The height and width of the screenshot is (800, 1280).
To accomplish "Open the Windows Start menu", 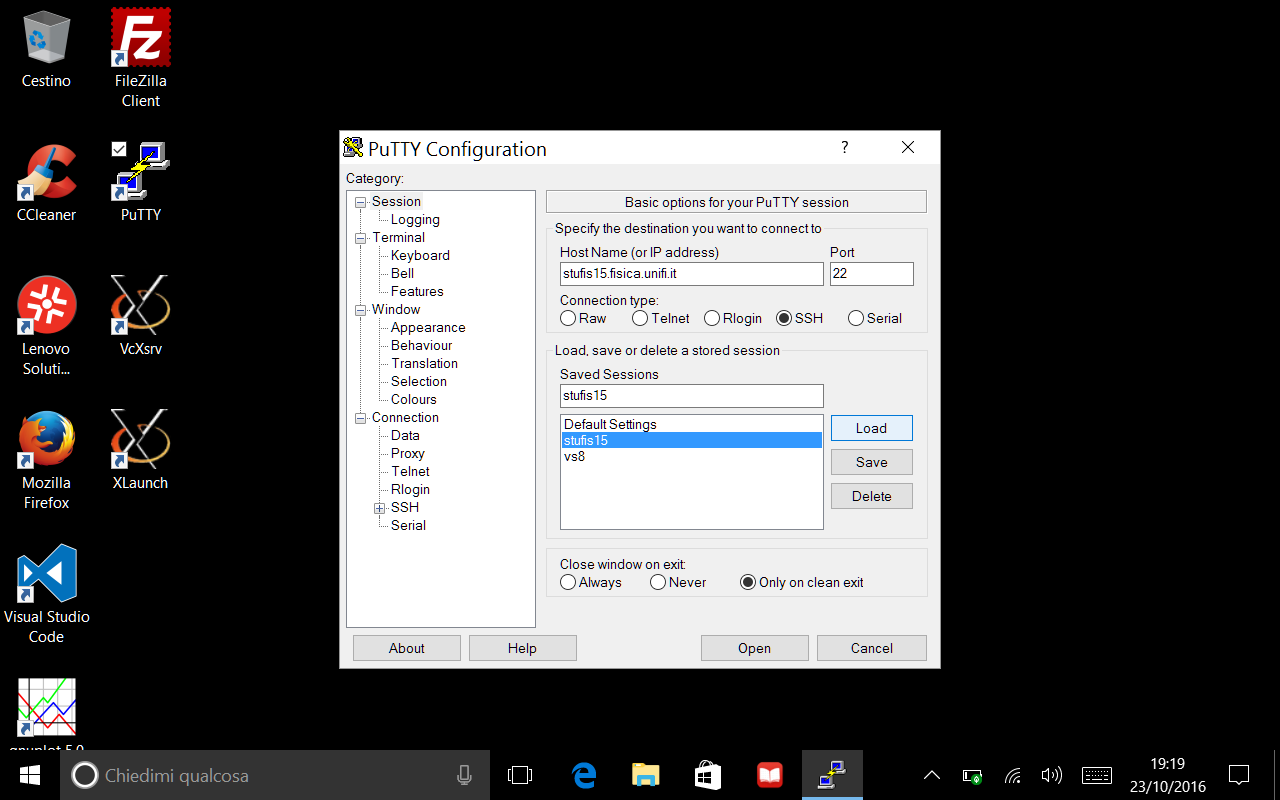I will [29, 775].
